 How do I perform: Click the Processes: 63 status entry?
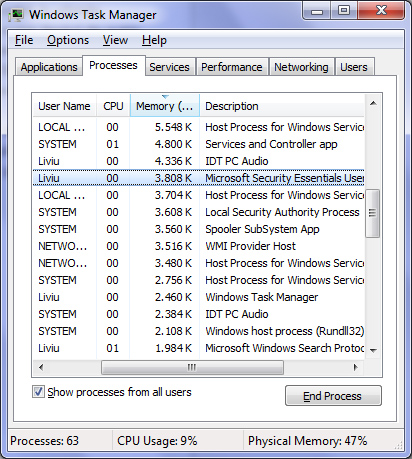point(45,441)
